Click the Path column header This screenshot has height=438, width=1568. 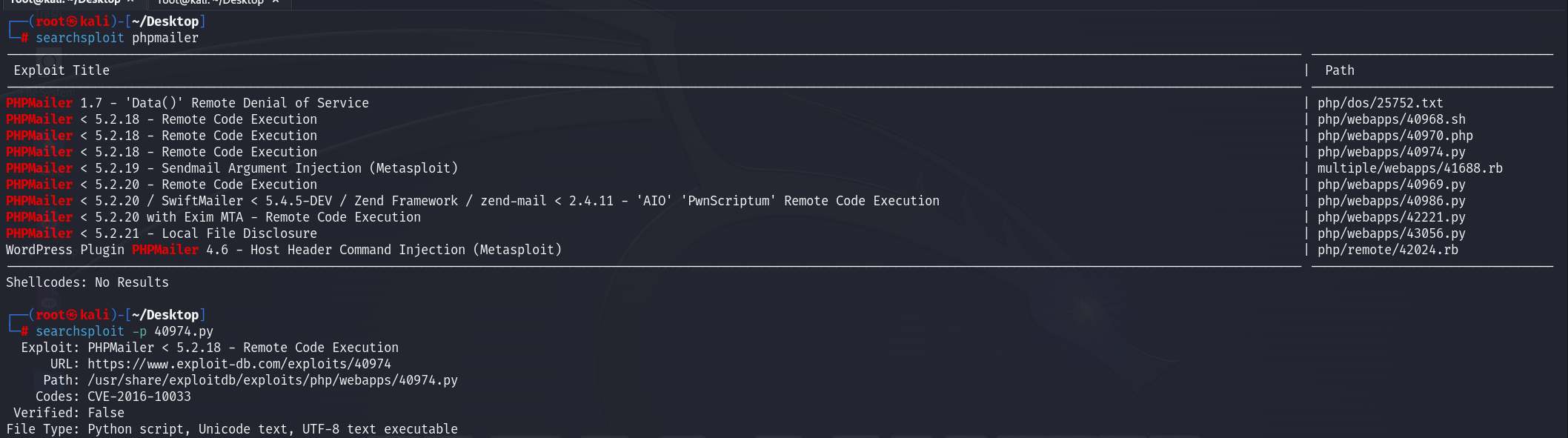click(1339, 70)
